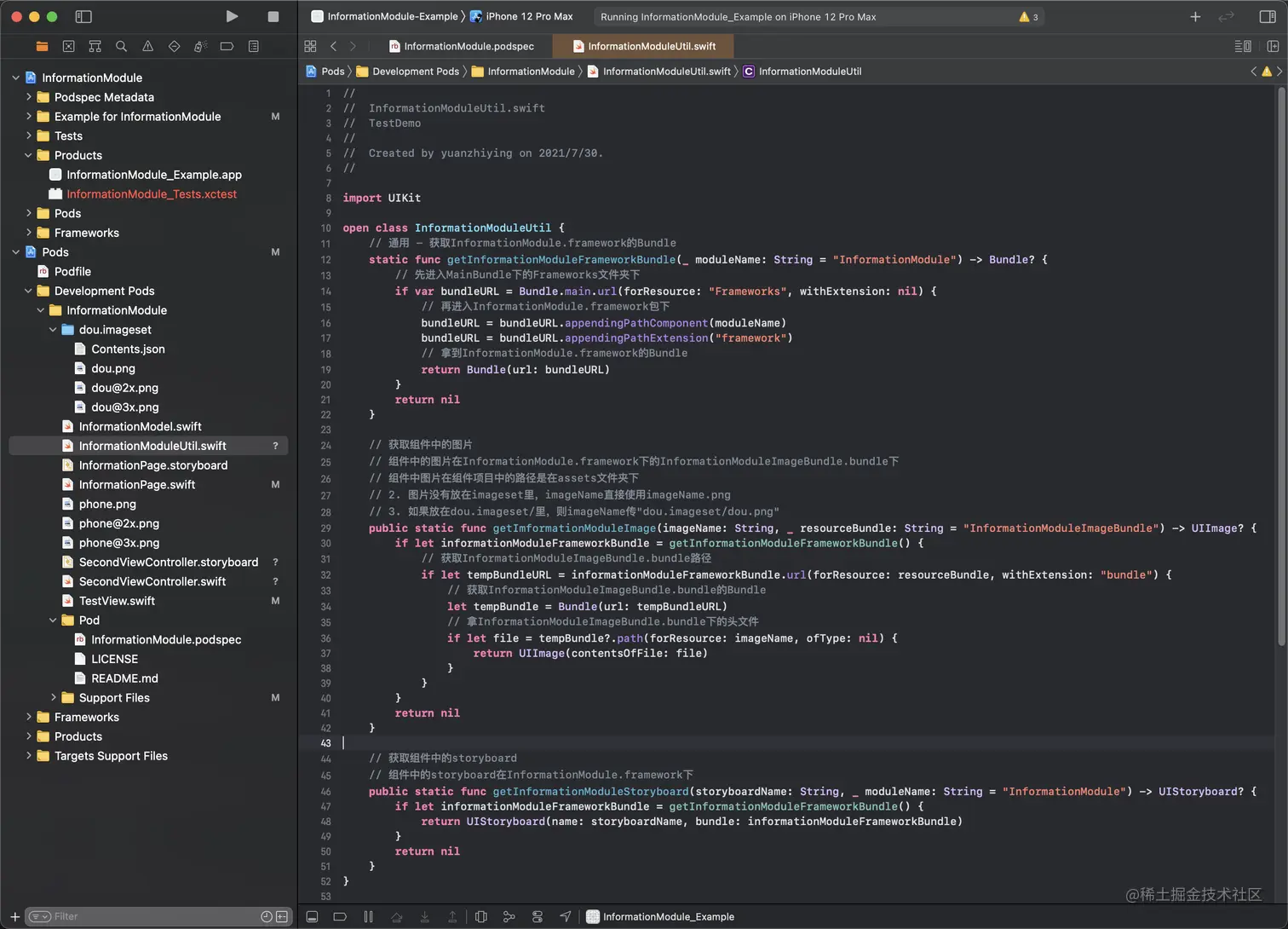The height and width of the screenshot is (929, 1288).
Task: Expand Targets Support Files folder
Action: point(28,756)
